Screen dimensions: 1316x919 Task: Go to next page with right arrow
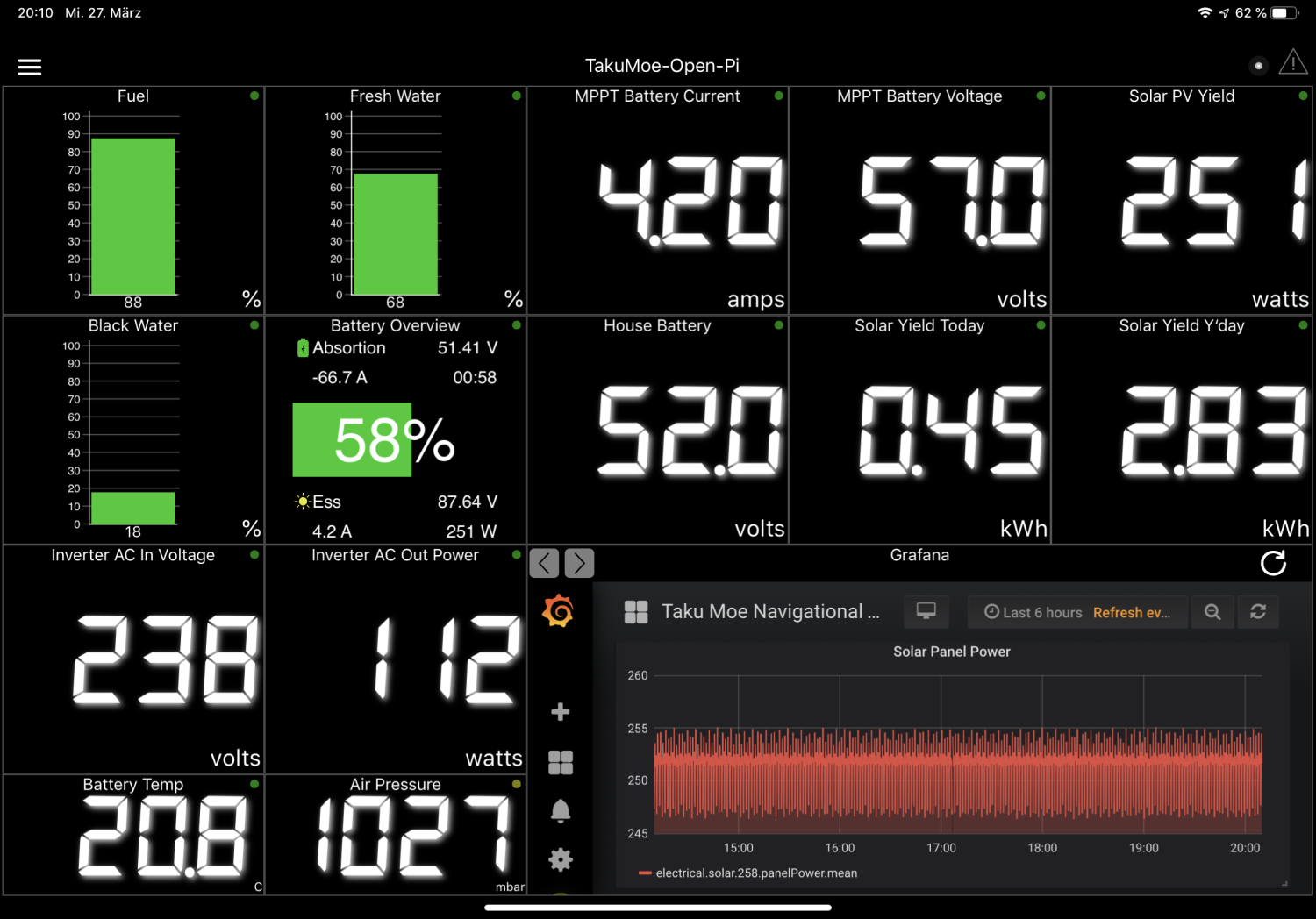coord(579,563)
